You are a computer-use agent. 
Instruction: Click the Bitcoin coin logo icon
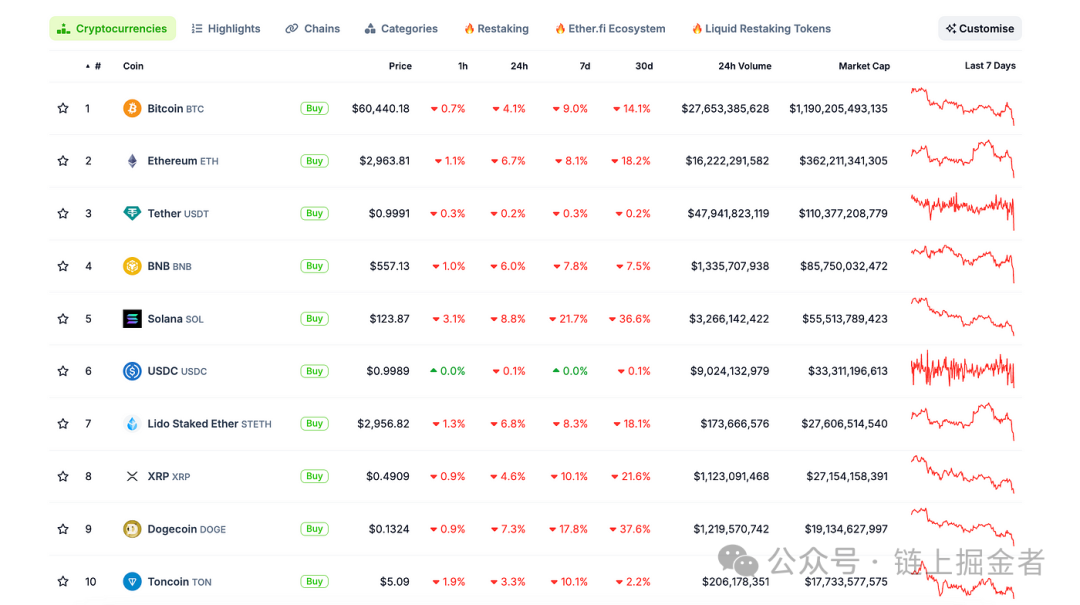coord(132,108)
